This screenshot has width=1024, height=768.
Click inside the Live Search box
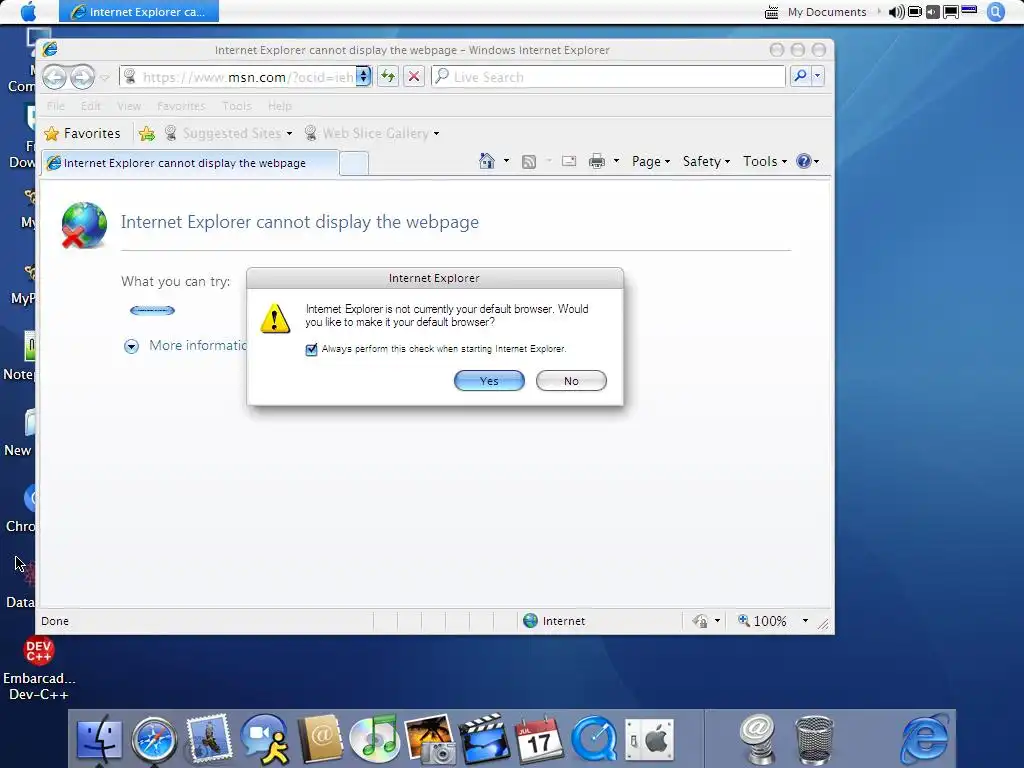coord(608,76)
